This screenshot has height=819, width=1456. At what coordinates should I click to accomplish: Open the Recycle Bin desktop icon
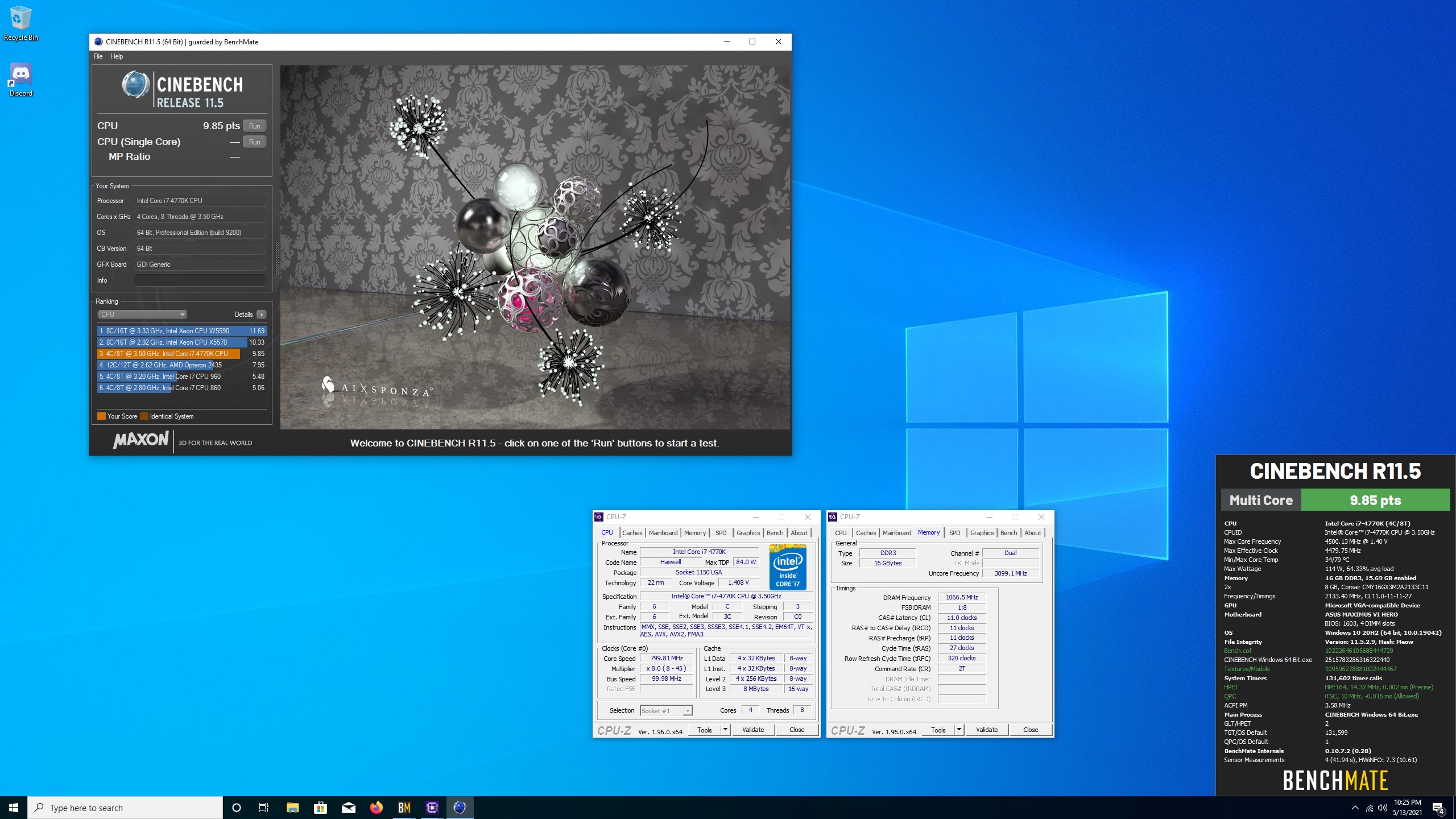coord(20,23)
